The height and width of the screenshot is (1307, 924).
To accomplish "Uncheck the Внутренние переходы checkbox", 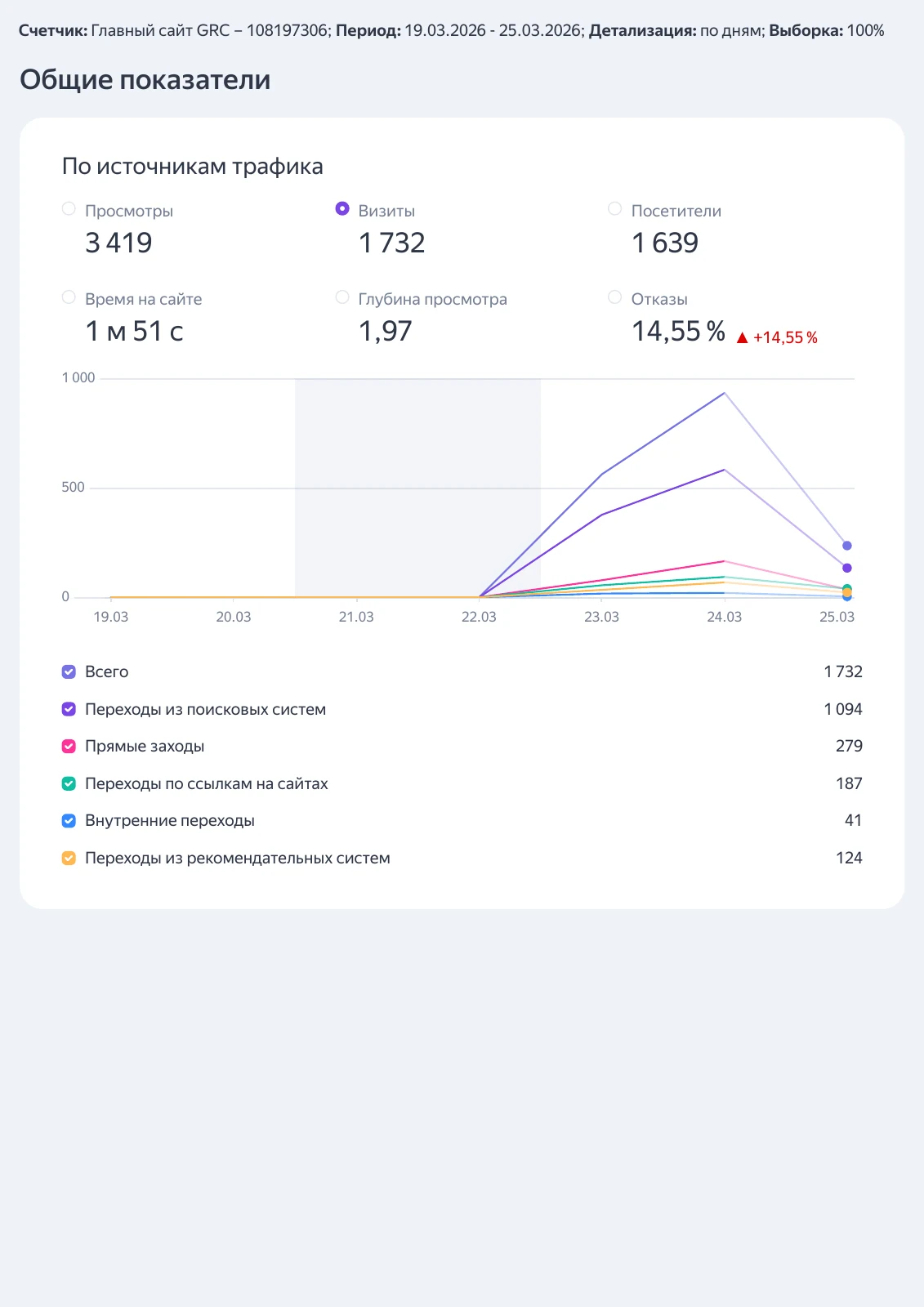I will (69, 820).
